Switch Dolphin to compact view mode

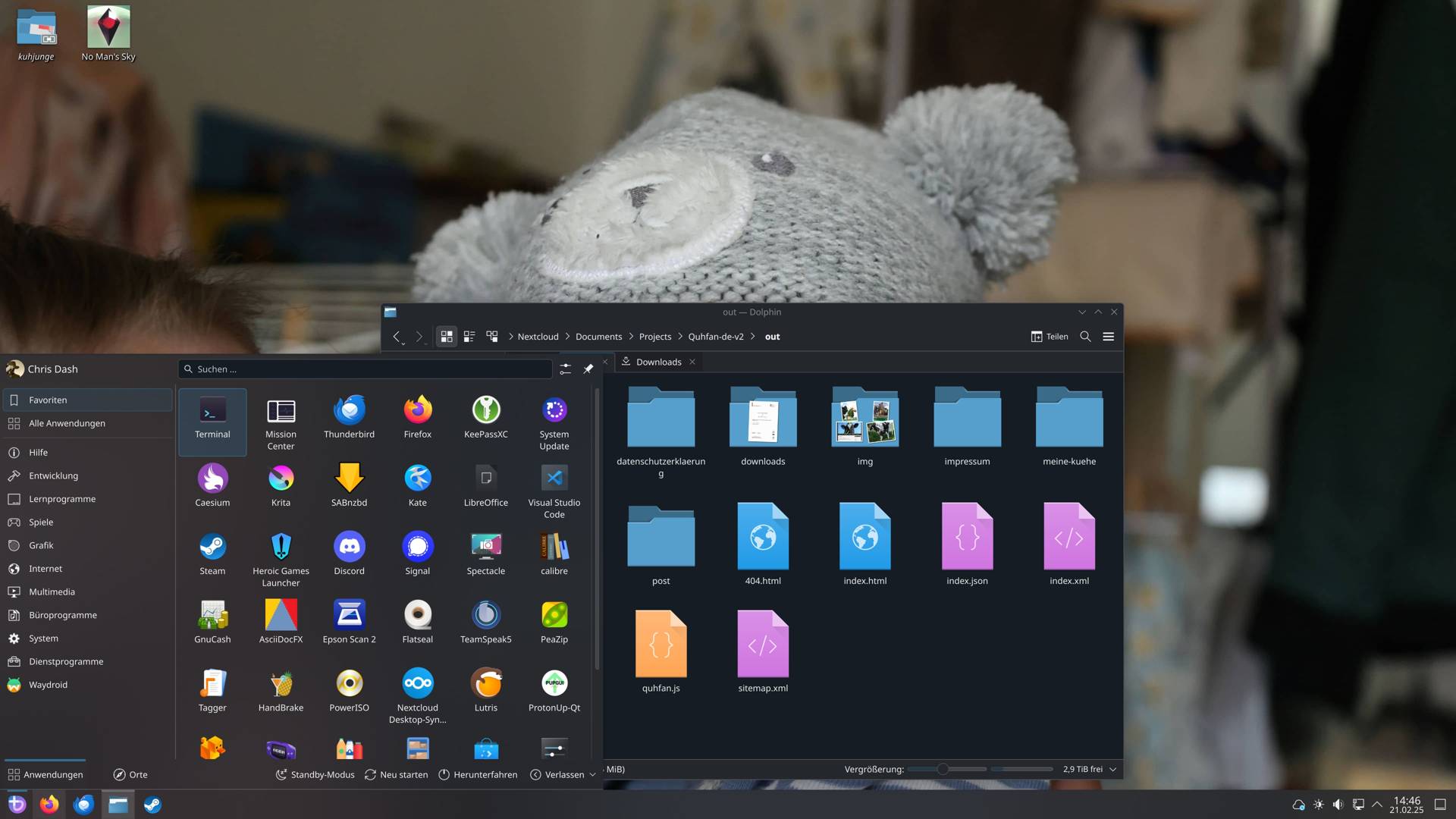coord(469,336)
